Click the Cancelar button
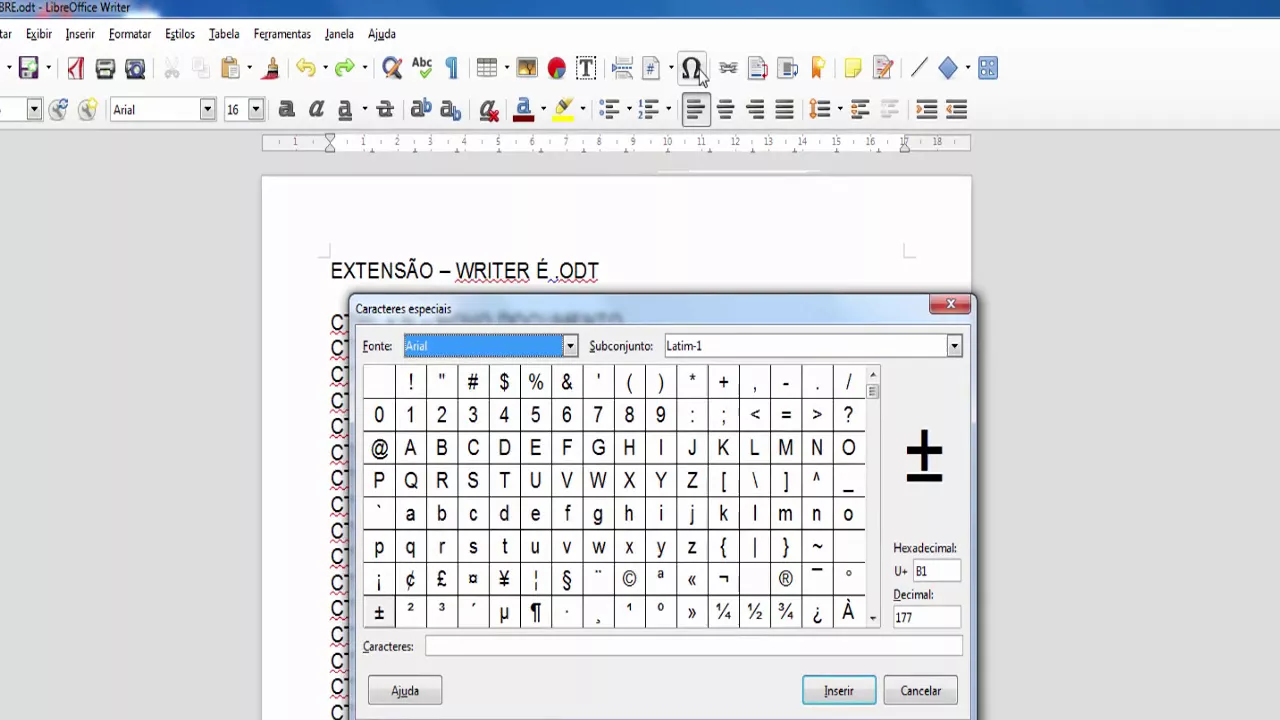This screenshot has height=720, width=1280. coord(920,691)
